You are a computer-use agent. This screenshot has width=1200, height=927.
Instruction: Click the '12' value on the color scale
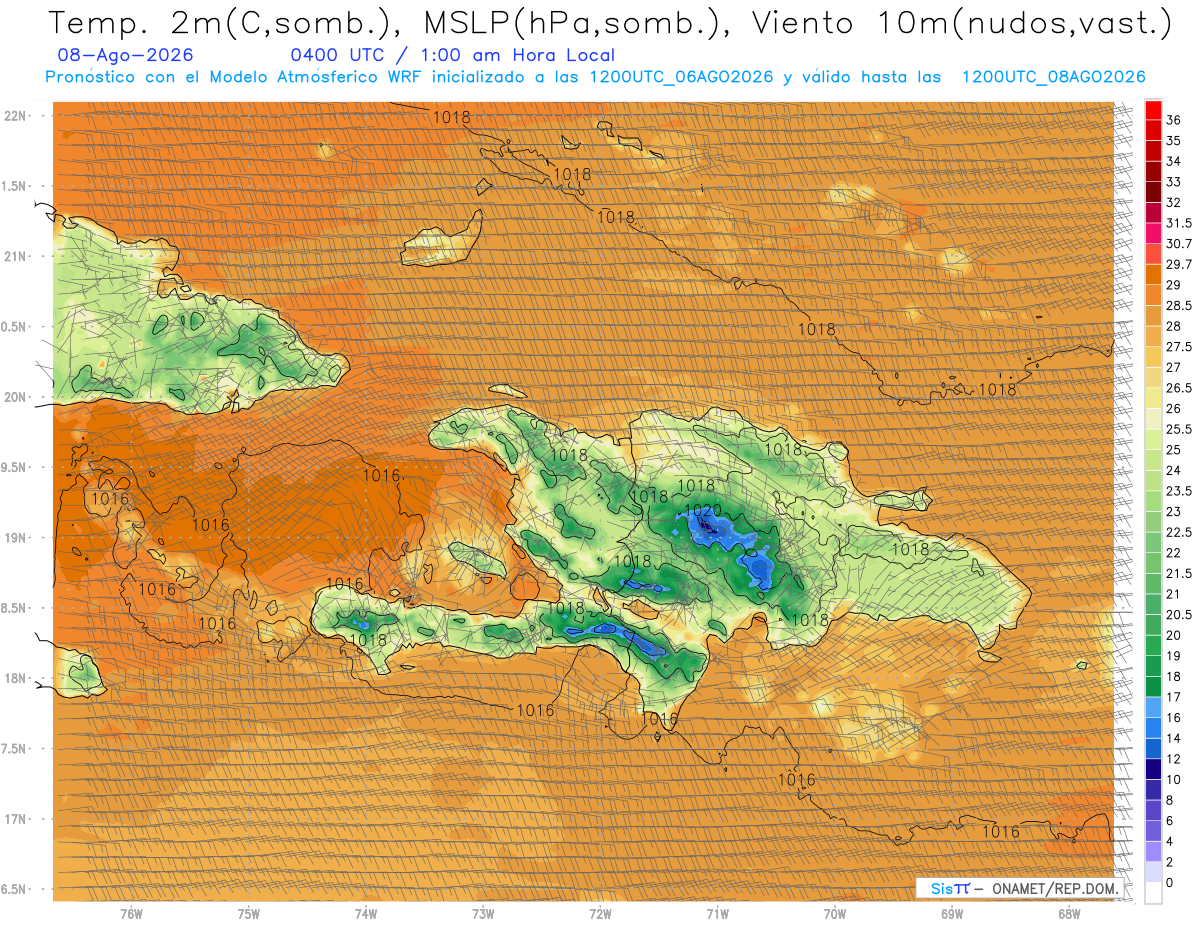pyautogui.click(x=1174, y=759)
